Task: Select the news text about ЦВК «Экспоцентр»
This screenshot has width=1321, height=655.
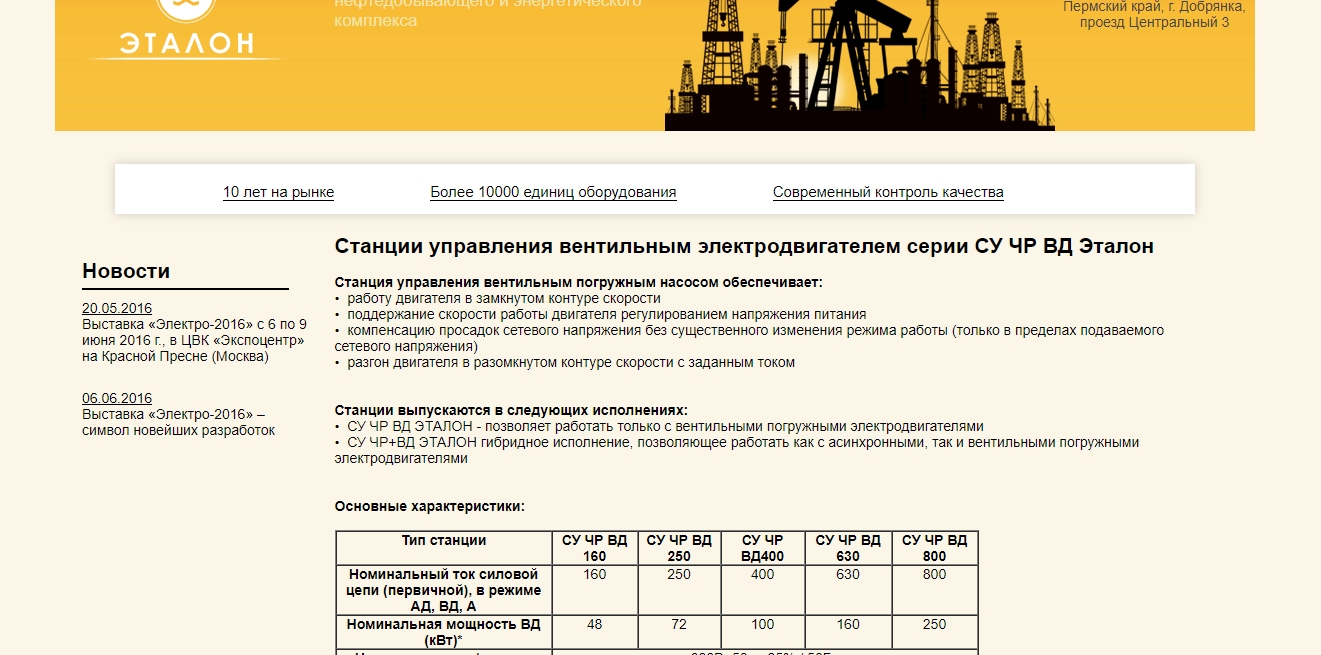Action: click(193, 340)
